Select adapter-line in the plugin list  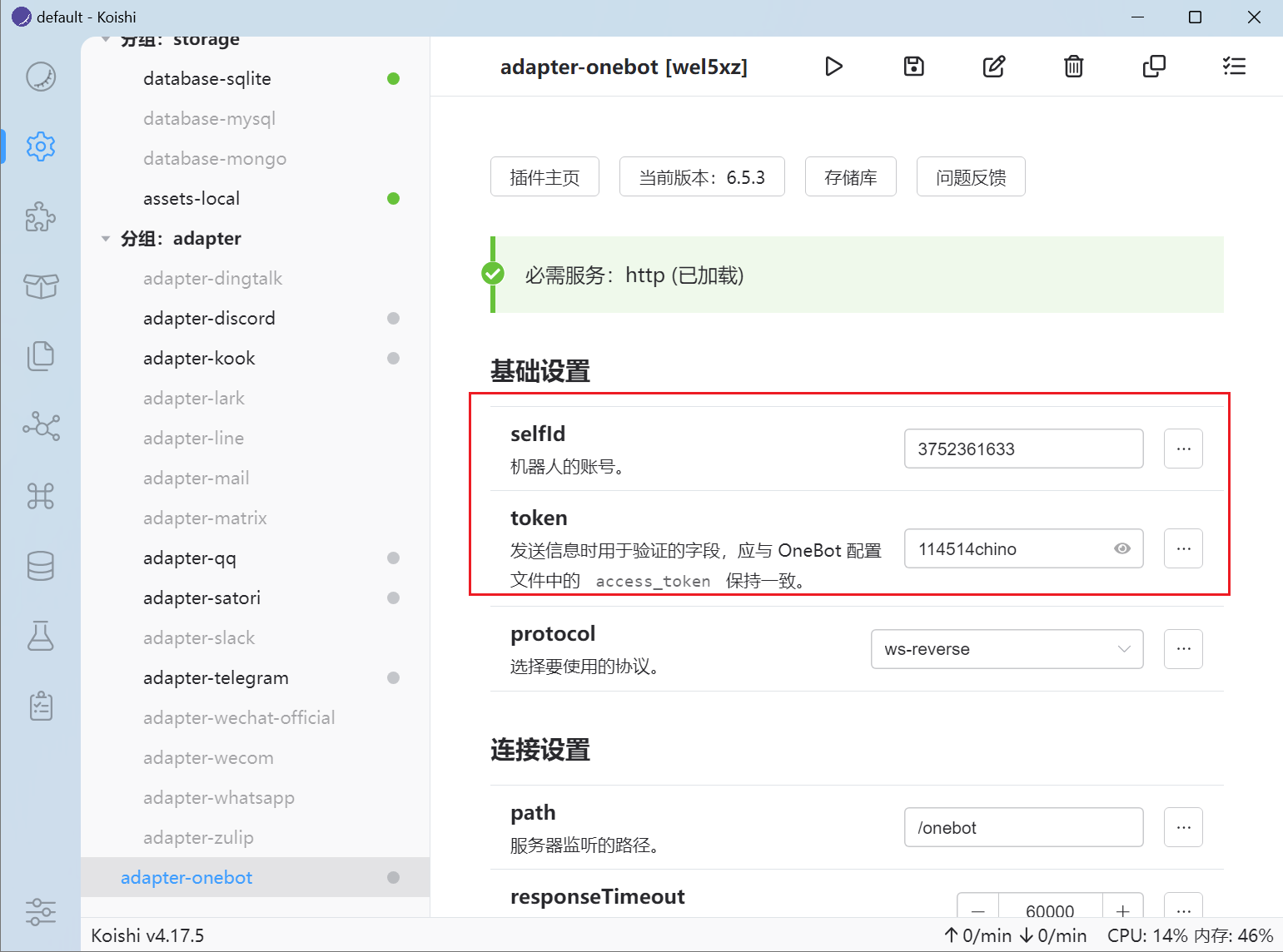coord(256,438)
